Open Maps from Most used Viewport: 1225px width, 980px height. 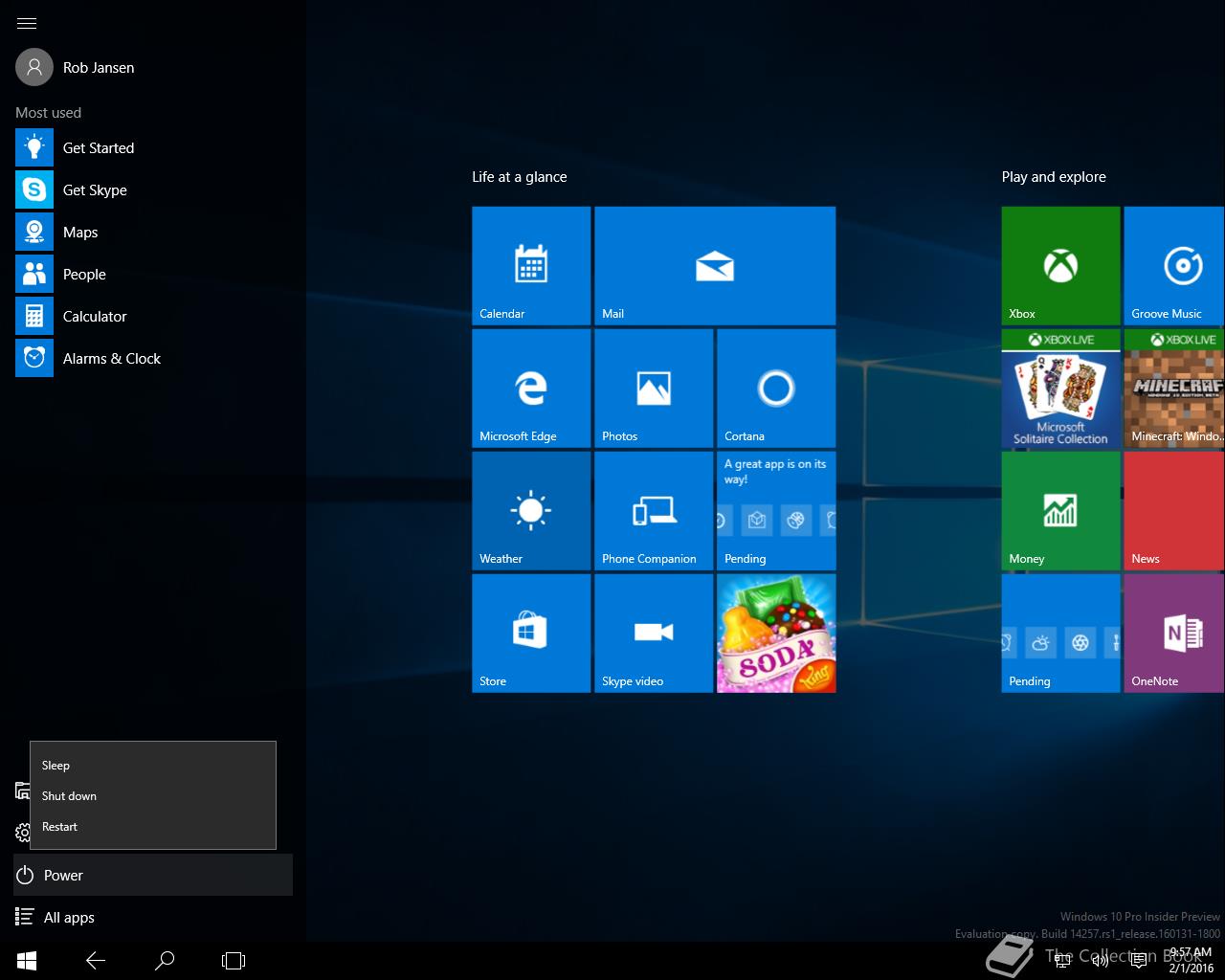point(153,233)
